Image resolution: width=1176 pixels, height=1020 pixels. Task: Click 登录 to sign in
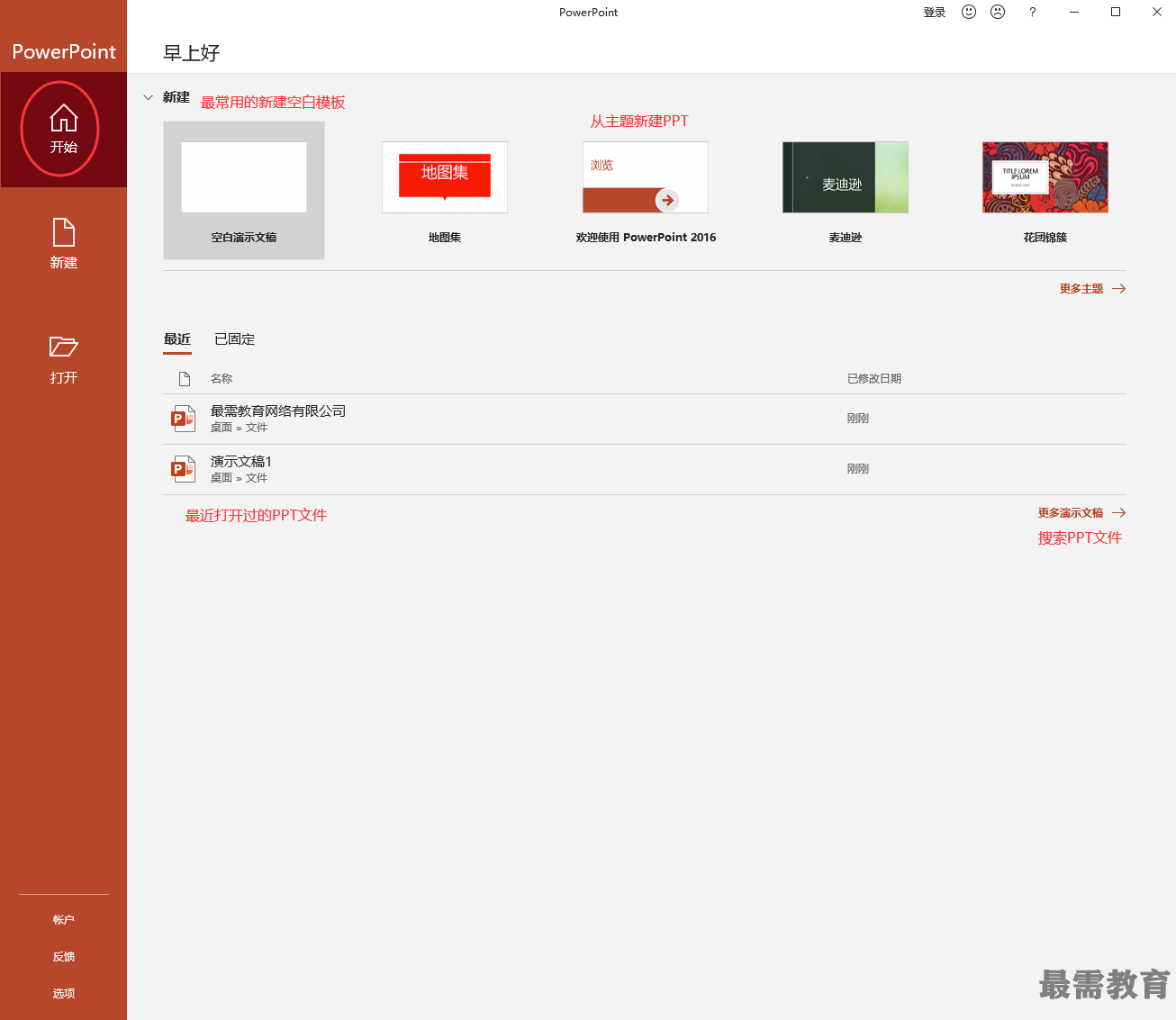935,13
